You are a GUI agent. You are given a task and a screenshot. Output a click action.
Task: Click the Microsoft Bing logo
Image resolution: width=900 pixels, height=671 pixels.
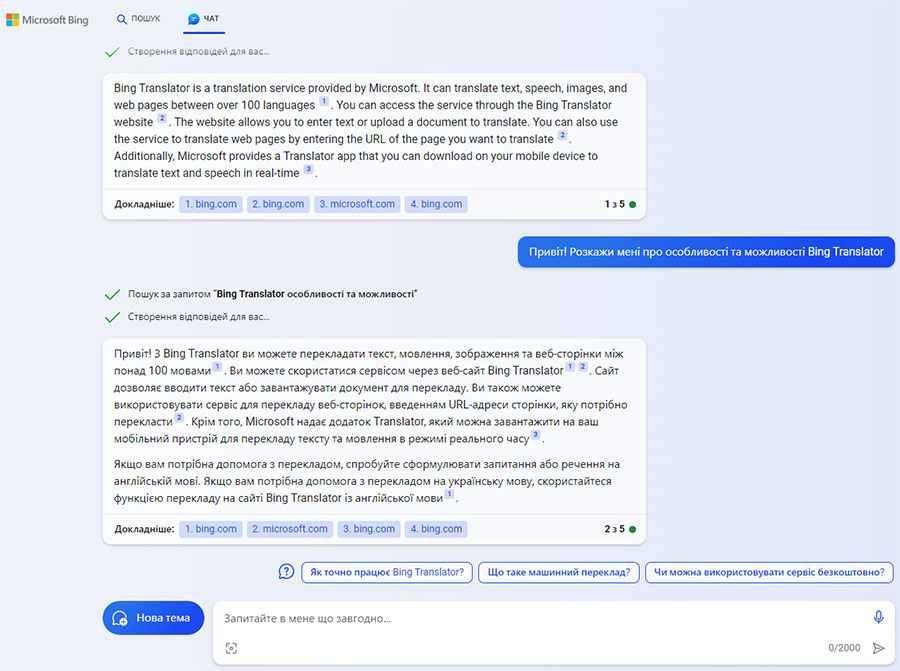[47, 20]
